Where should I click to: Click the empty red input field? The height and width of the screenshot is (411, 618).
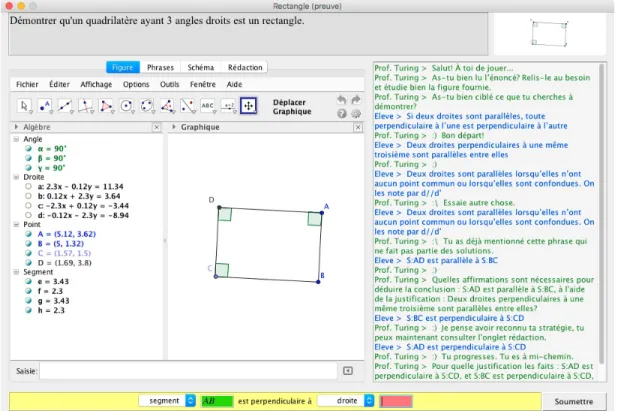coord(396,401)
